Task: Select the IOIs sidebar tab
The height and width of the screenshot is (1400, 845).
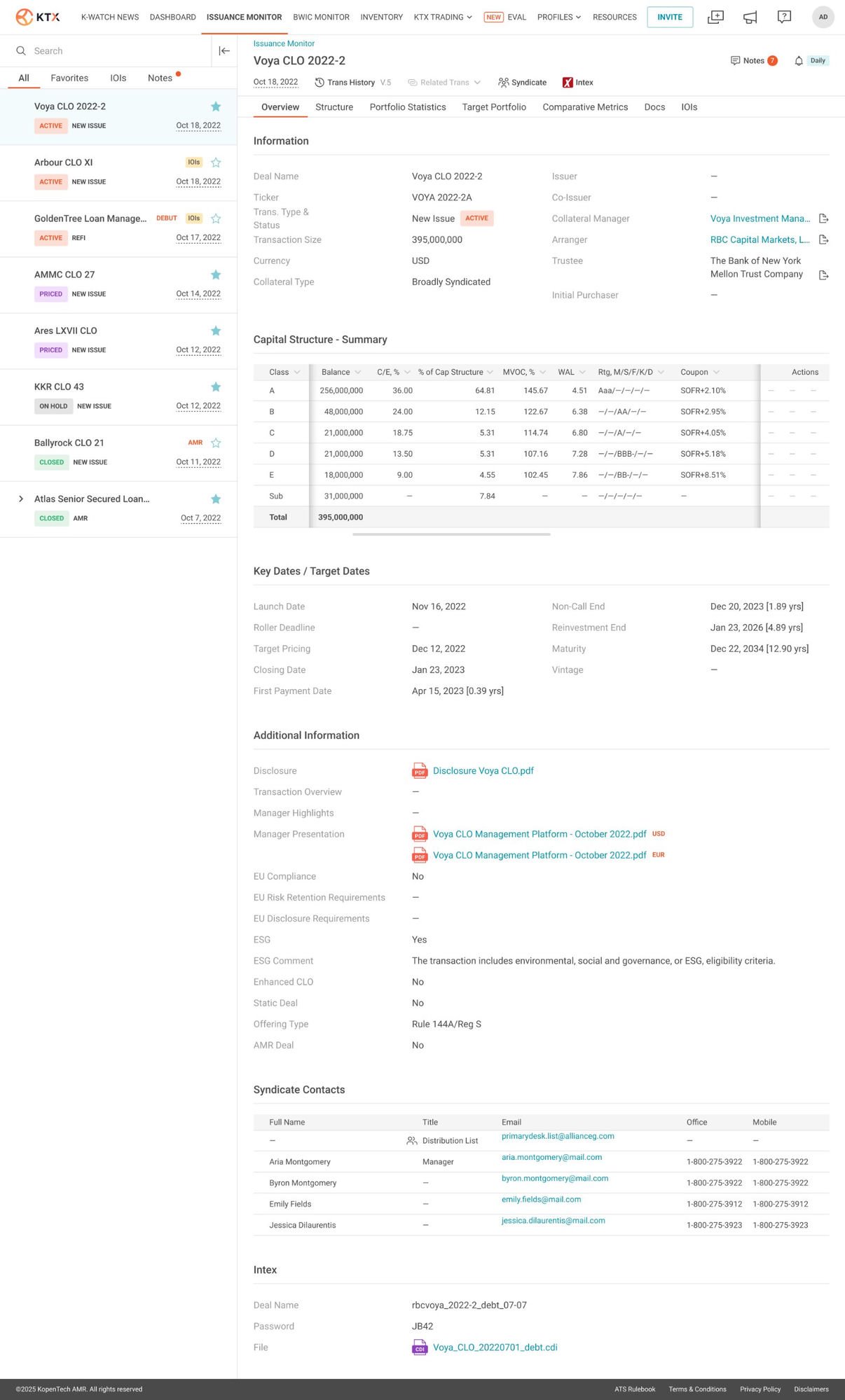Action: coord(118,78)
